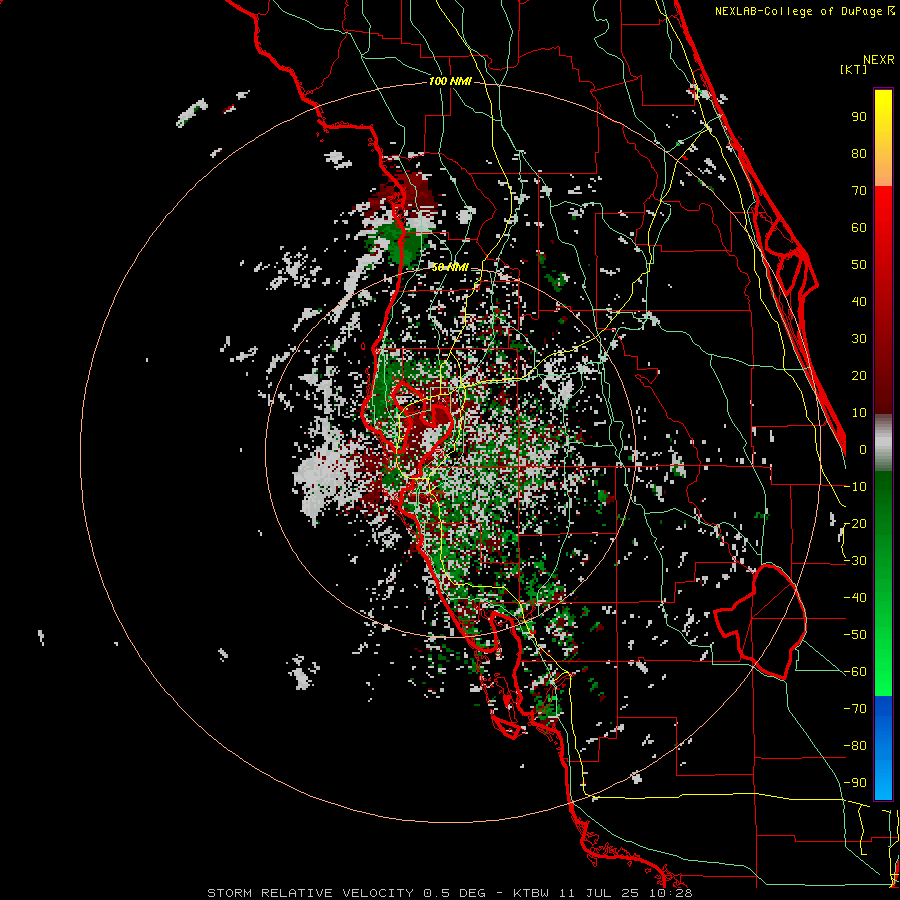Viewport: 900px width, 900px height.
Task: Click the 10 value on velocity scale
Action: click(x=859, y=413)
